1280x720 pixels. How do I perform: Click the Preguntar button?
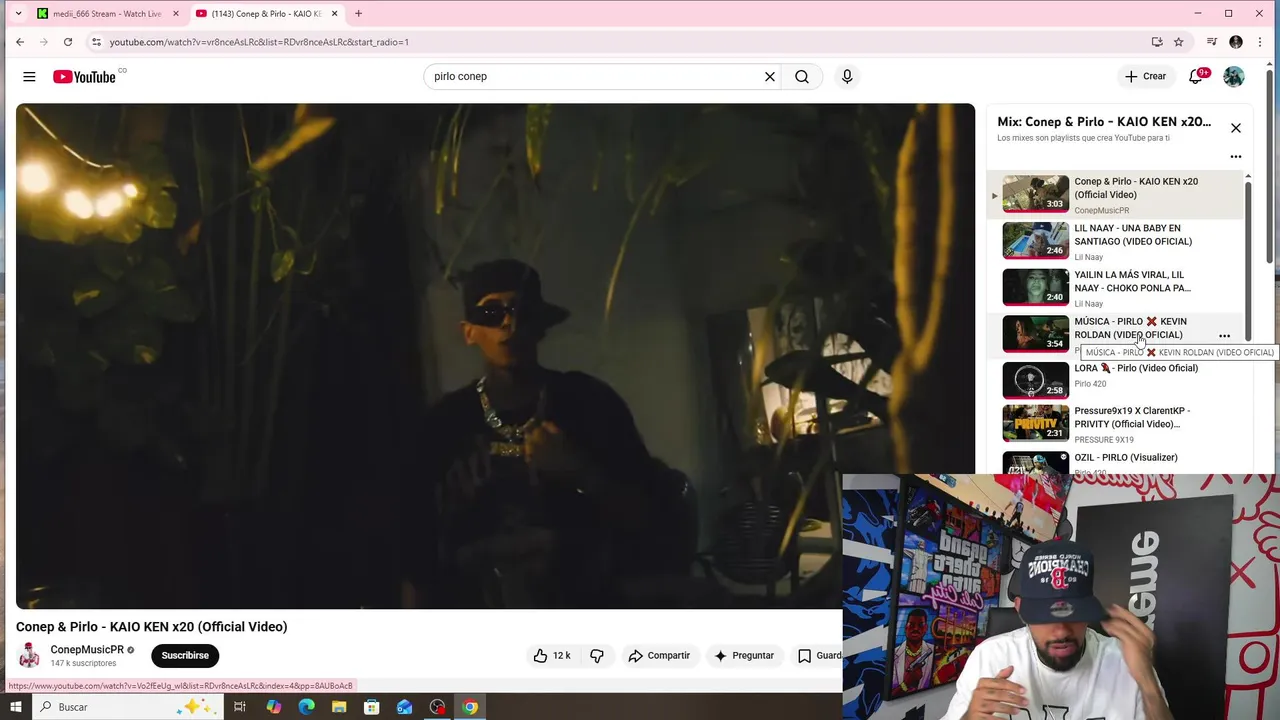coord(743,656)
